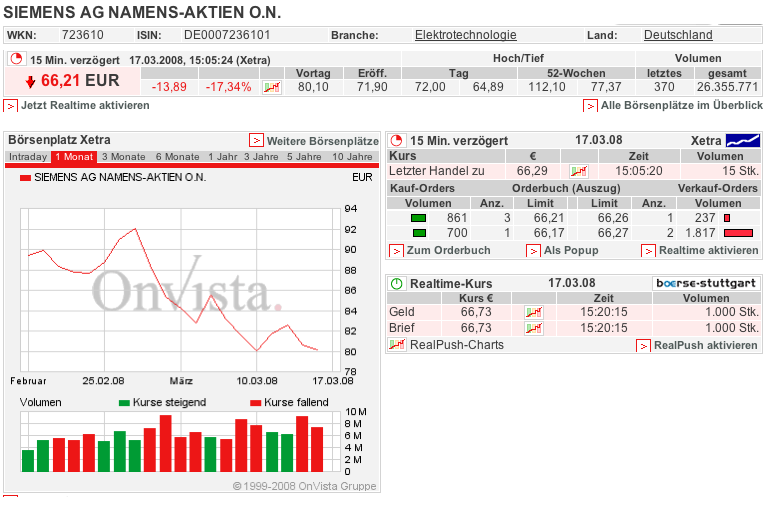Click the Xetra mini chart icon

743,141
